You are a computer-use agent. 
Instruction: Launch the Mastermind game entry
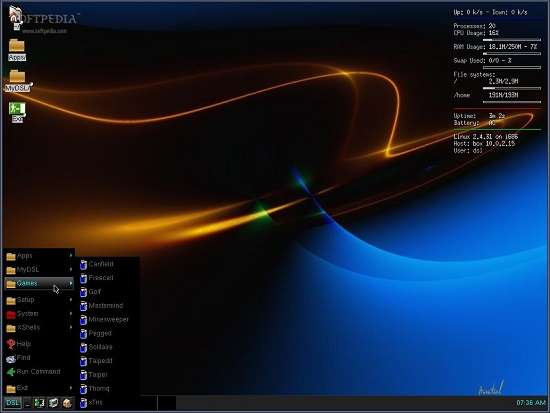(107, 306)
